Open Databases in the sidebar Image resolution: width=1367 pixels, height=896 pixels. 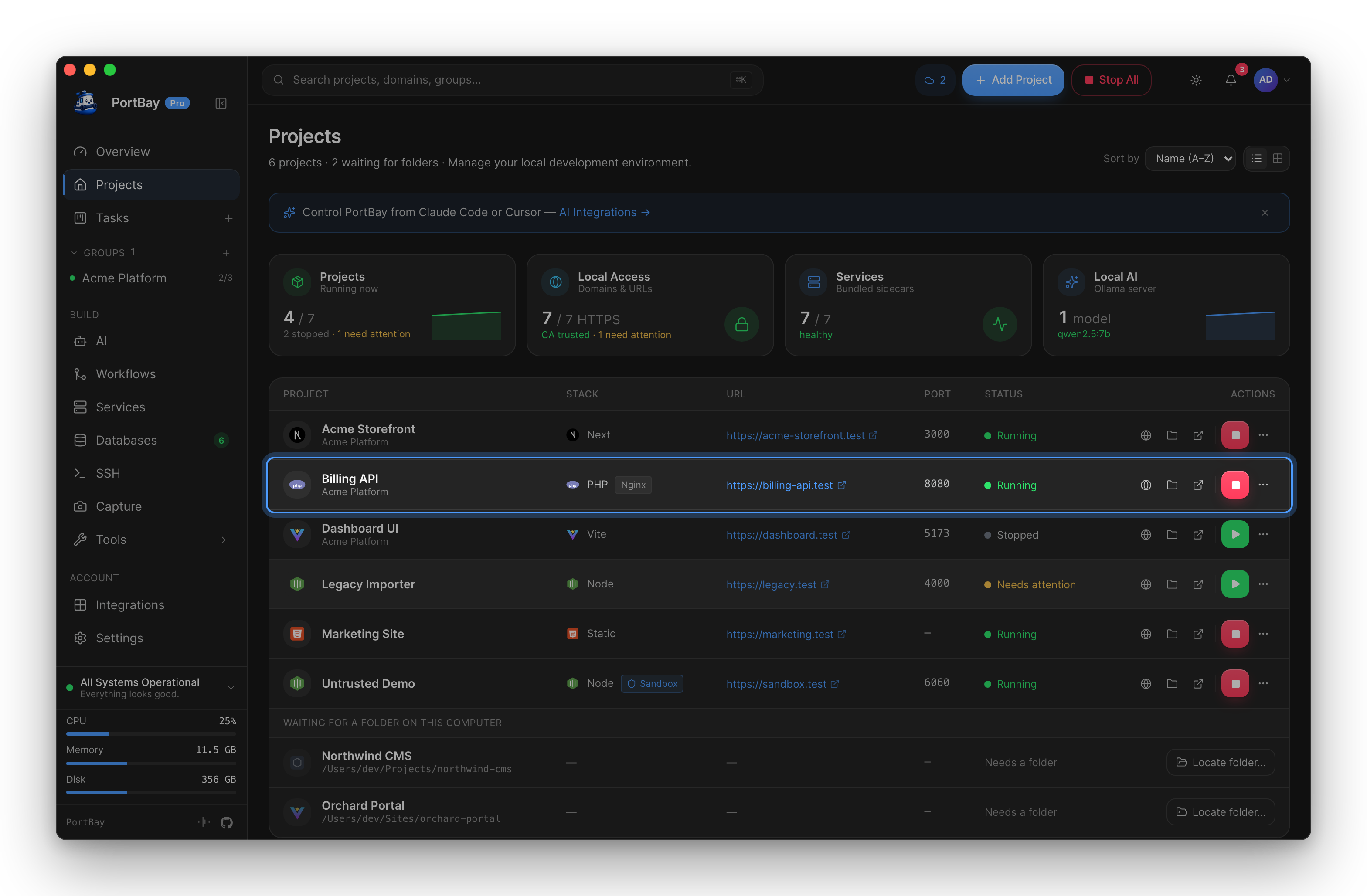coord(151,441)
